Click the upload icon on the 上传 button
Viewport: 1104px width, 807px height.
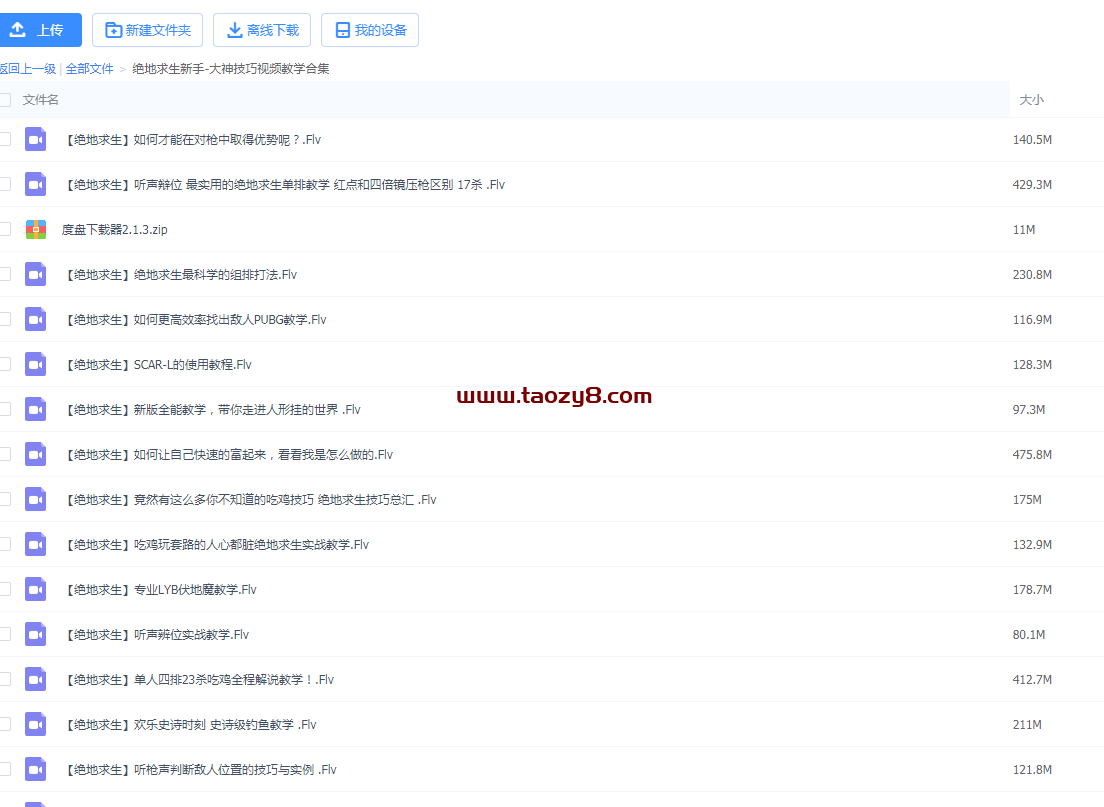(x=17, y=30)
